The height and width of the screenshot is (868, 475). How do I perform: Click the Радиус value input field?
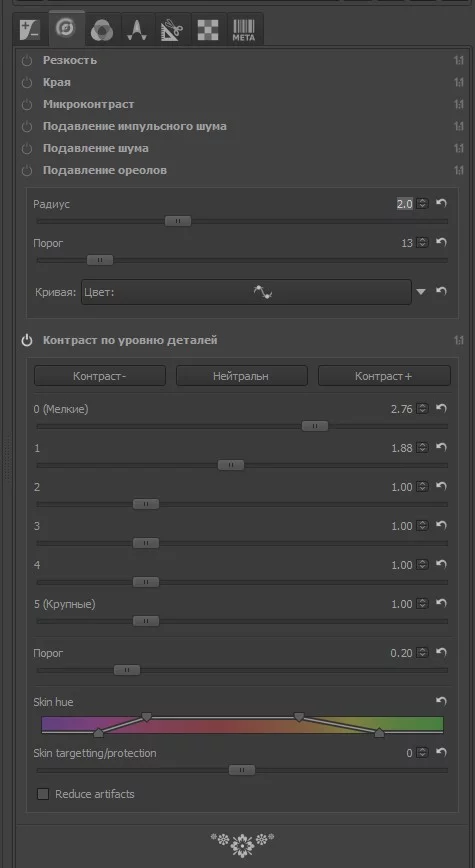(405, 204)
